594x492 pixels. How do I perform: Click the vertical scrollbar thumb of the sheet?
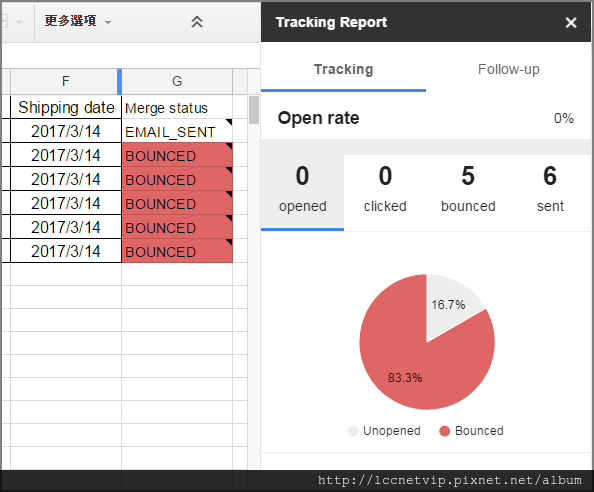pos(254,110)
